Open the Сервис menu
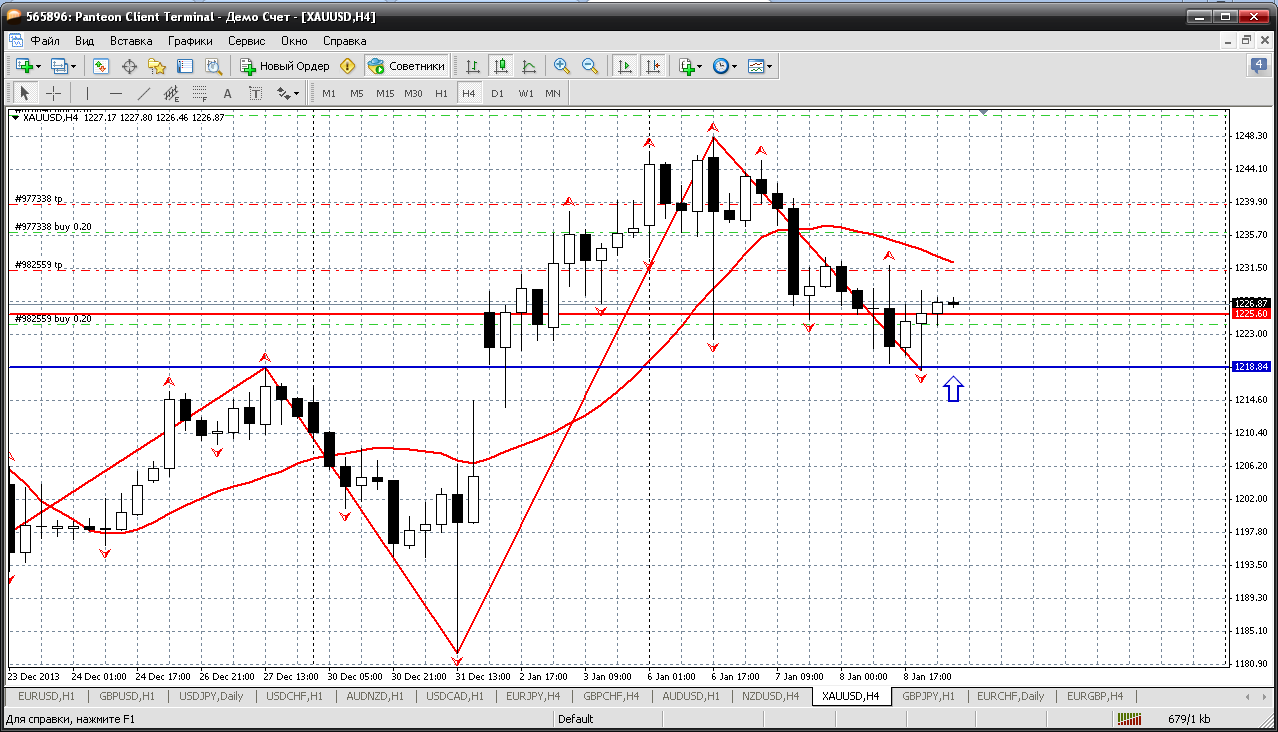 246,41
